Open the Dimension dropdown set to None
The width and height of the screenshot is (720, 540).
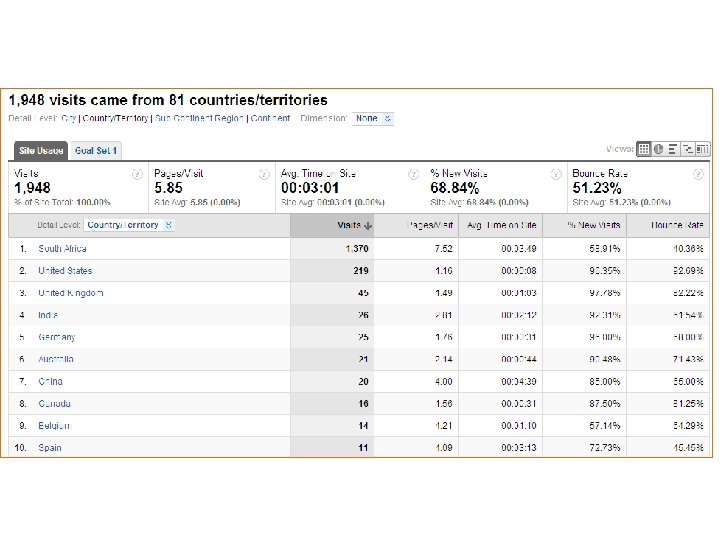374,118
